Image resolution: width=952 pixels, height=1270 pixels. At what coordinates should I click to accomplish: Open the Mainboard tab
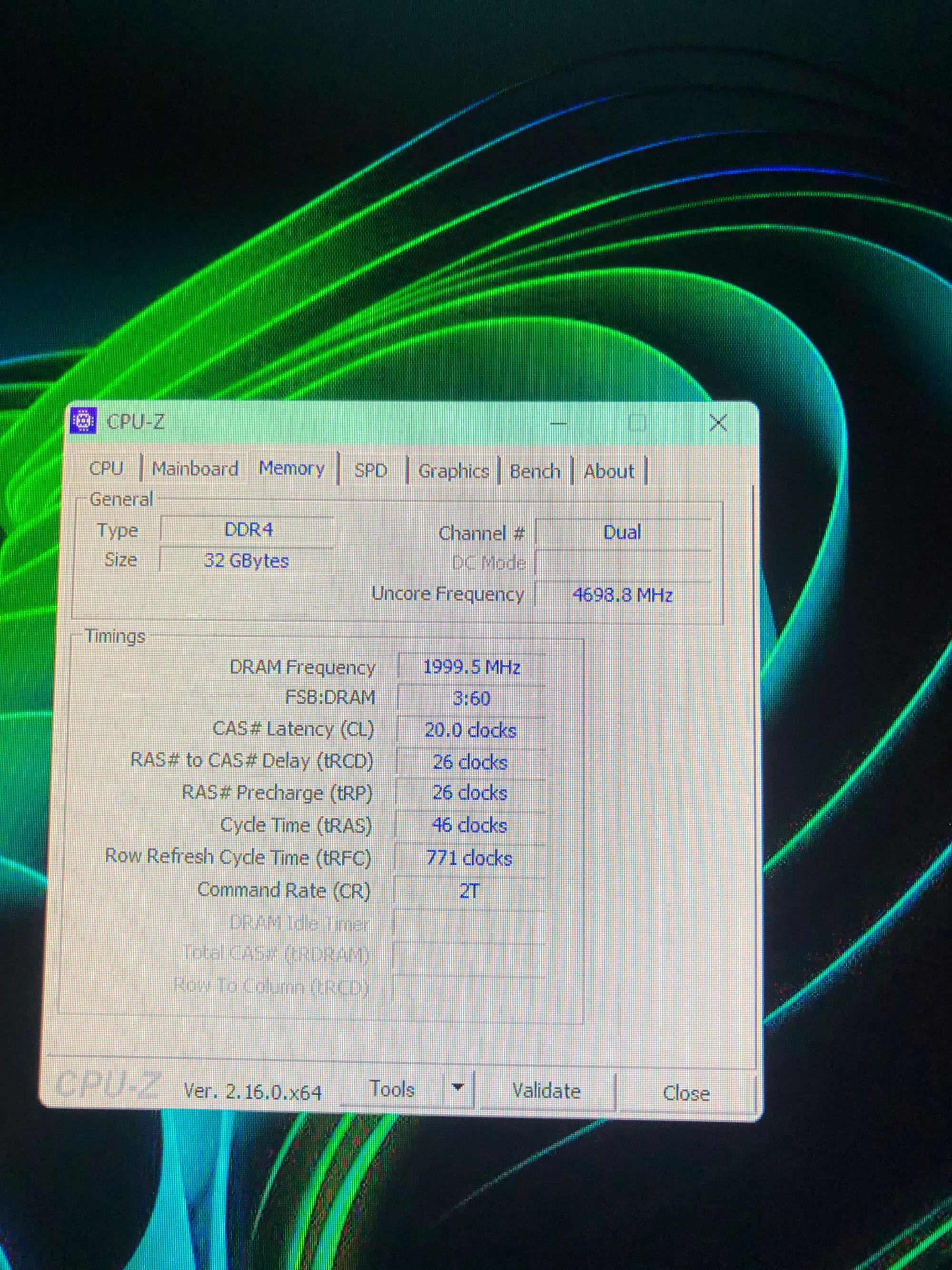point(195,469)
